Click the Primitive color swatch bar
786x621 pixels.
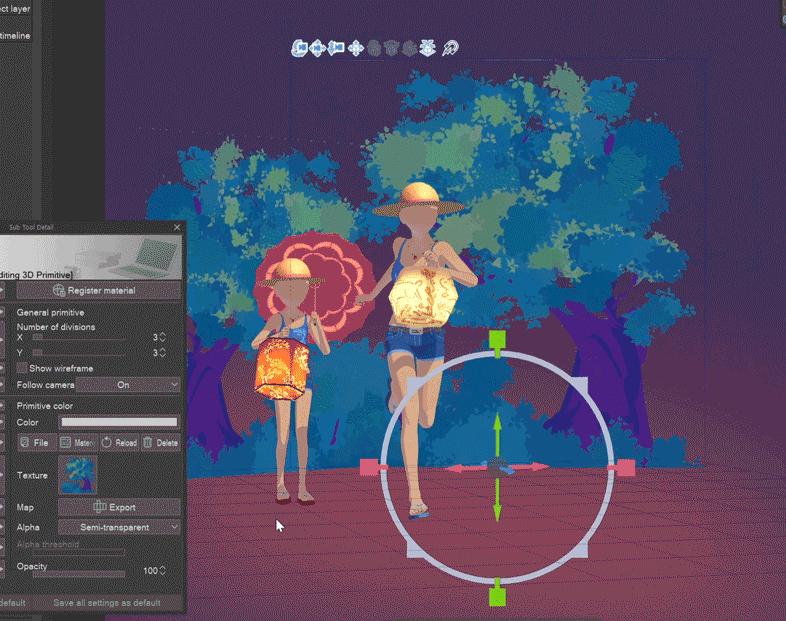pos(119,422)
